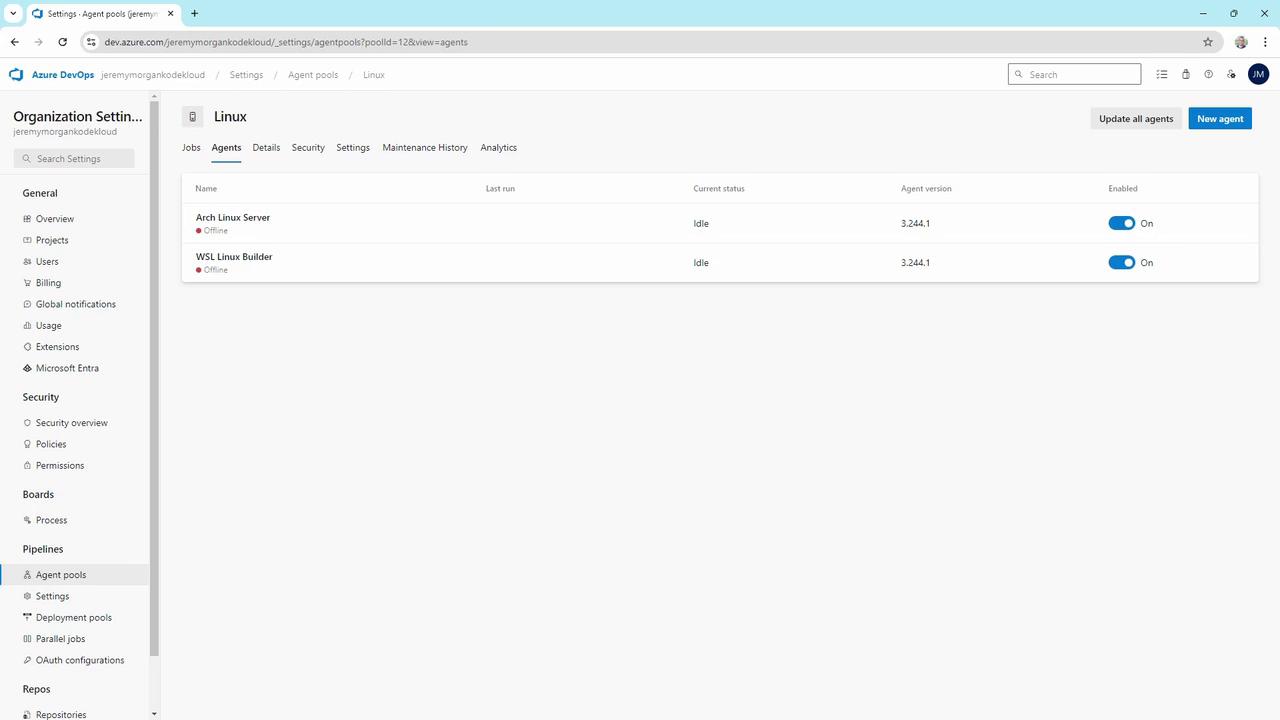The width and height of the screenshot is (1280, 720).
Task: Click the Azure DevOps logo icon
Action: coord(16,75)
